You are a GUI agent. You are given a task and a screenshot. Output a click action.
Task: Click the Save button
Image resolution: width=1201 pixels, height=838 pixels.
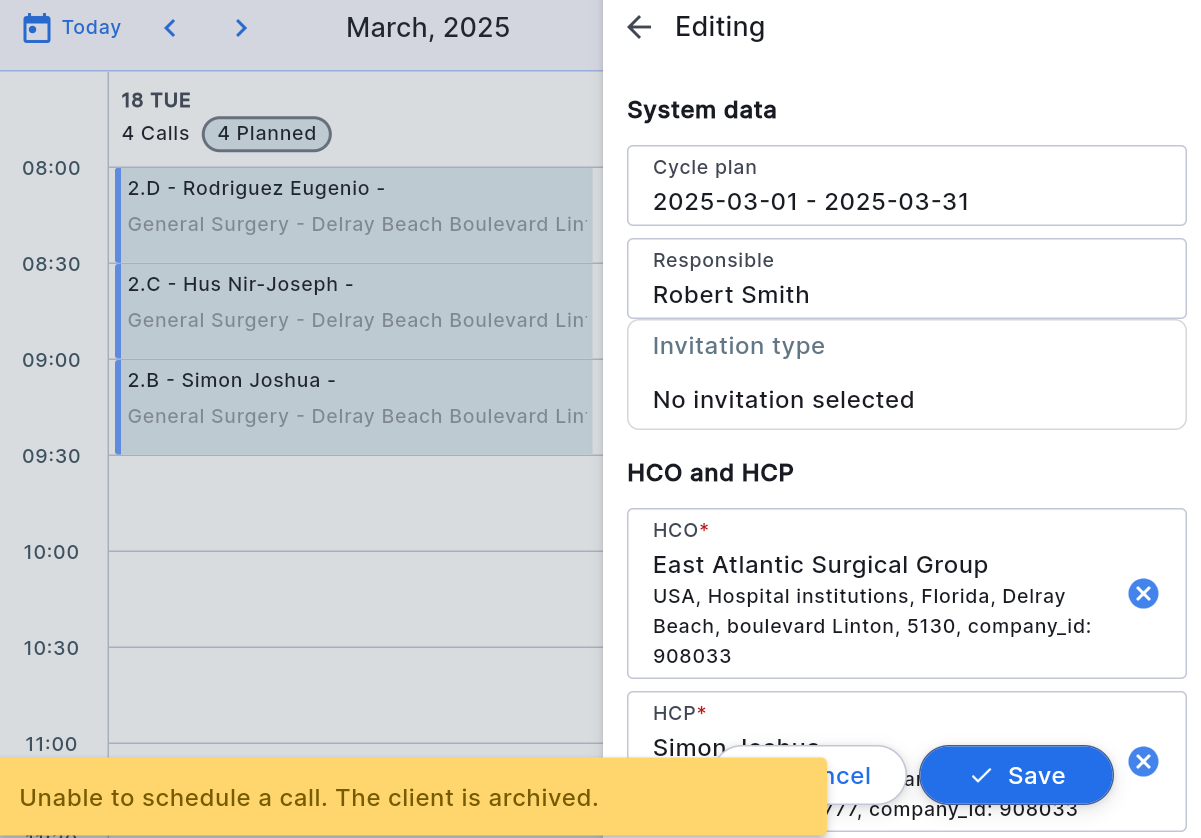(1016, 776)
